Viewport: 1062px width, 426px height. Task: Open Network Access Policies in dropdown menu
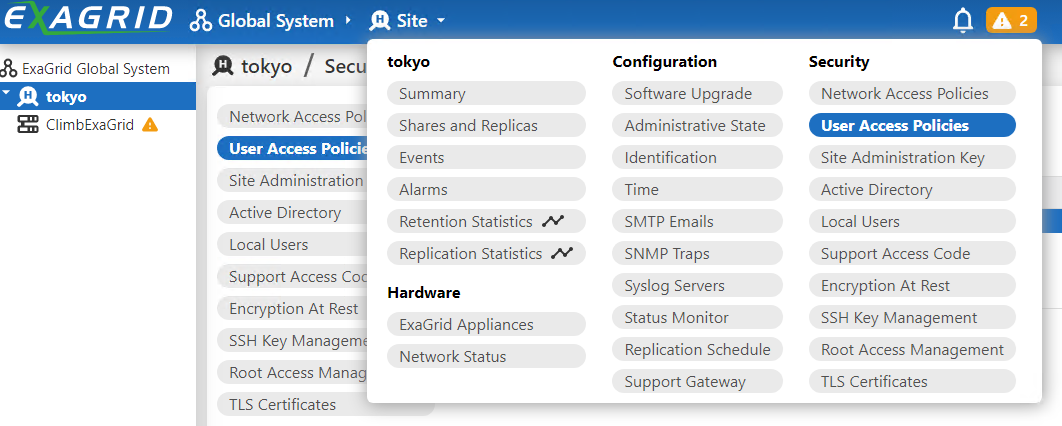coord(912,93)
